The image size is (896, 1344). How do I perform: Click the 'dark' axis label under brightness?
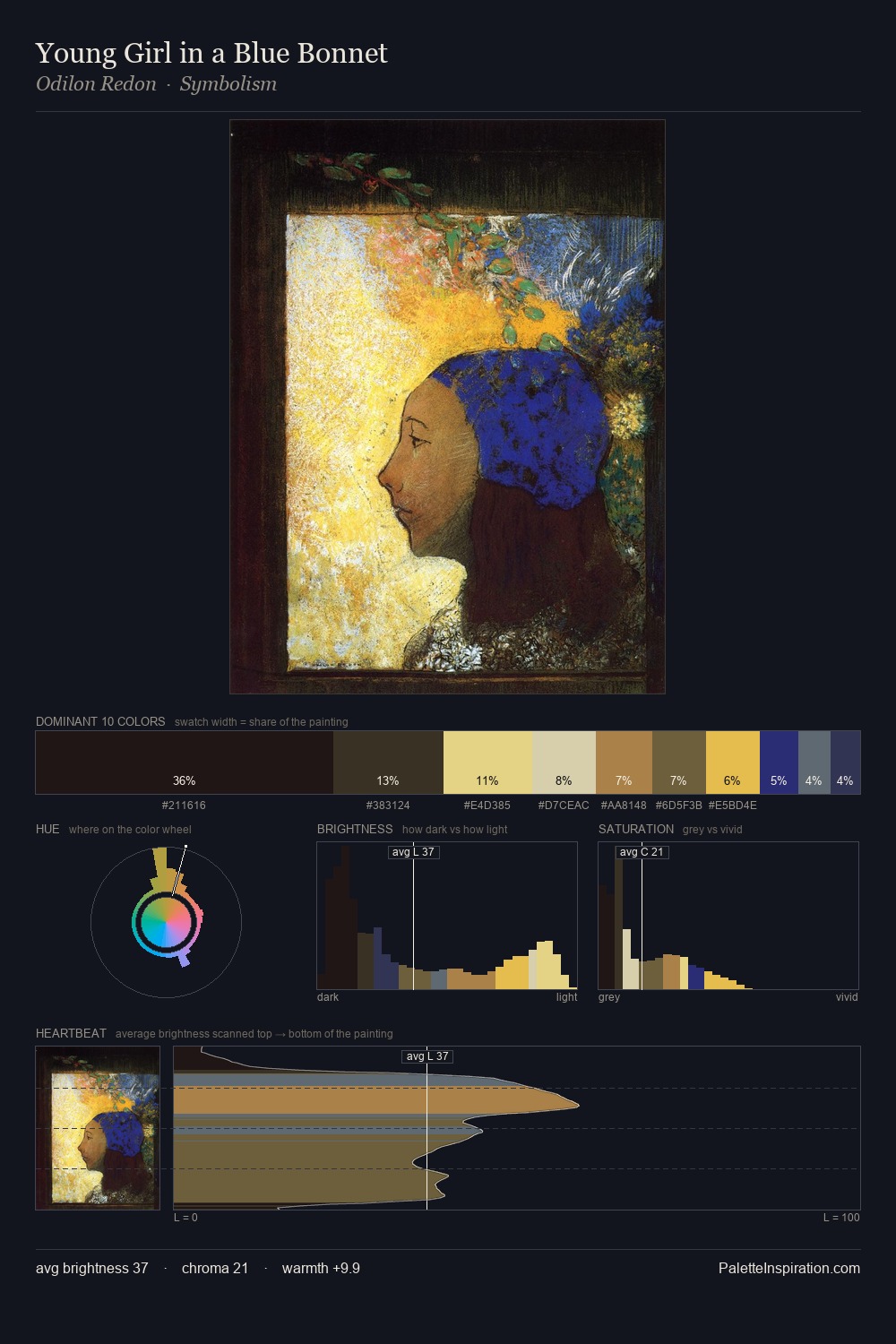tap(328, 997)
